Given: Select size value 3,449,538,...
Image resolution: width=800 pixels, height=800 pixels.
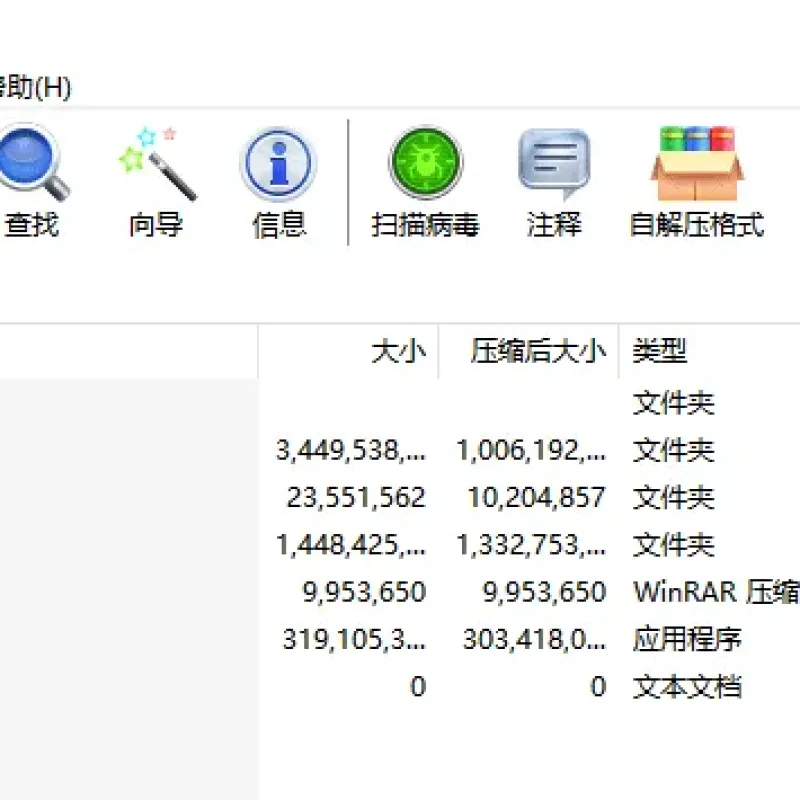Looking at the screenshot, I should coord(350,451).
